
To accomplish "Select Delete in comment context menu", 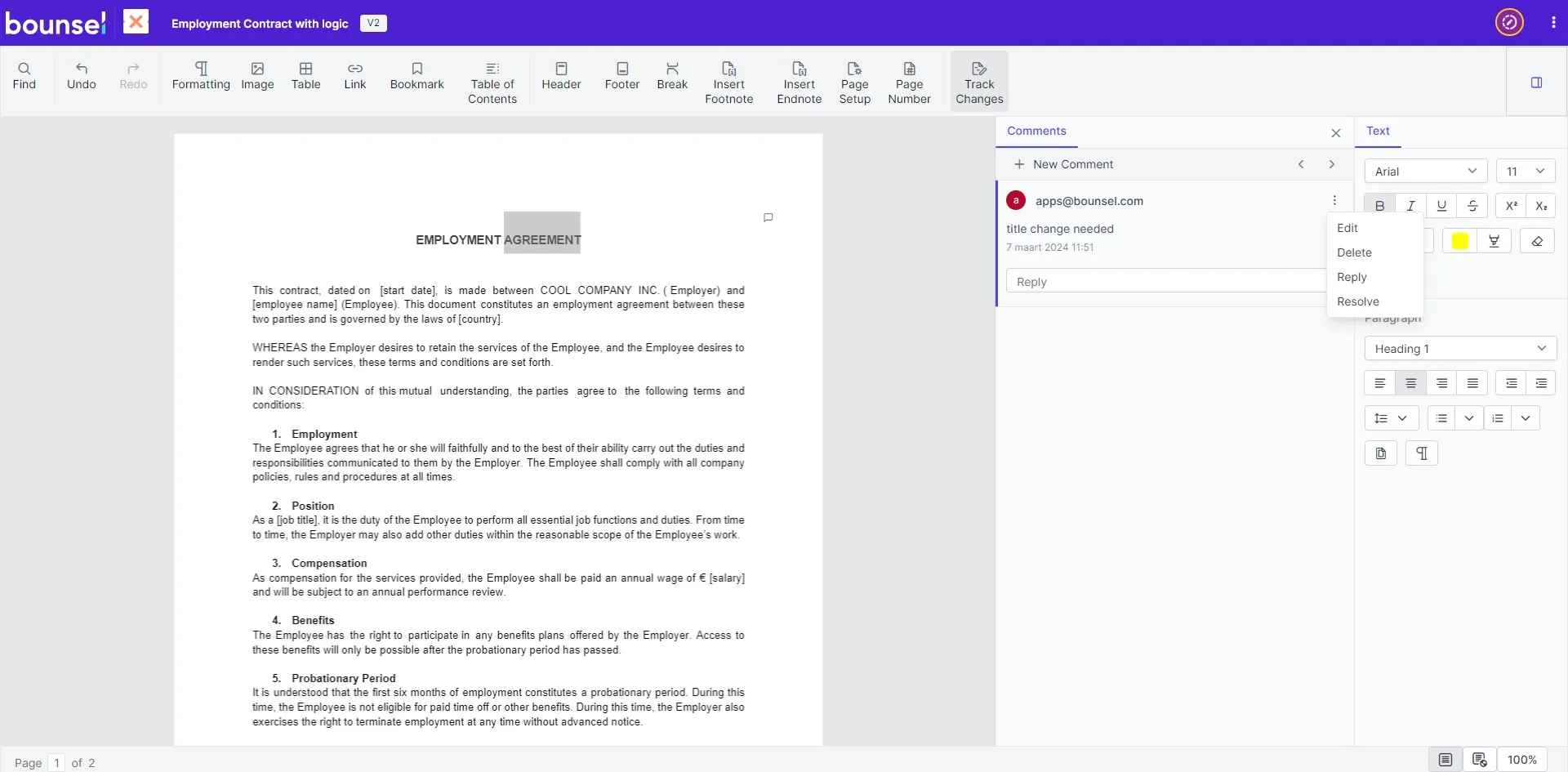I will 1354,252.
